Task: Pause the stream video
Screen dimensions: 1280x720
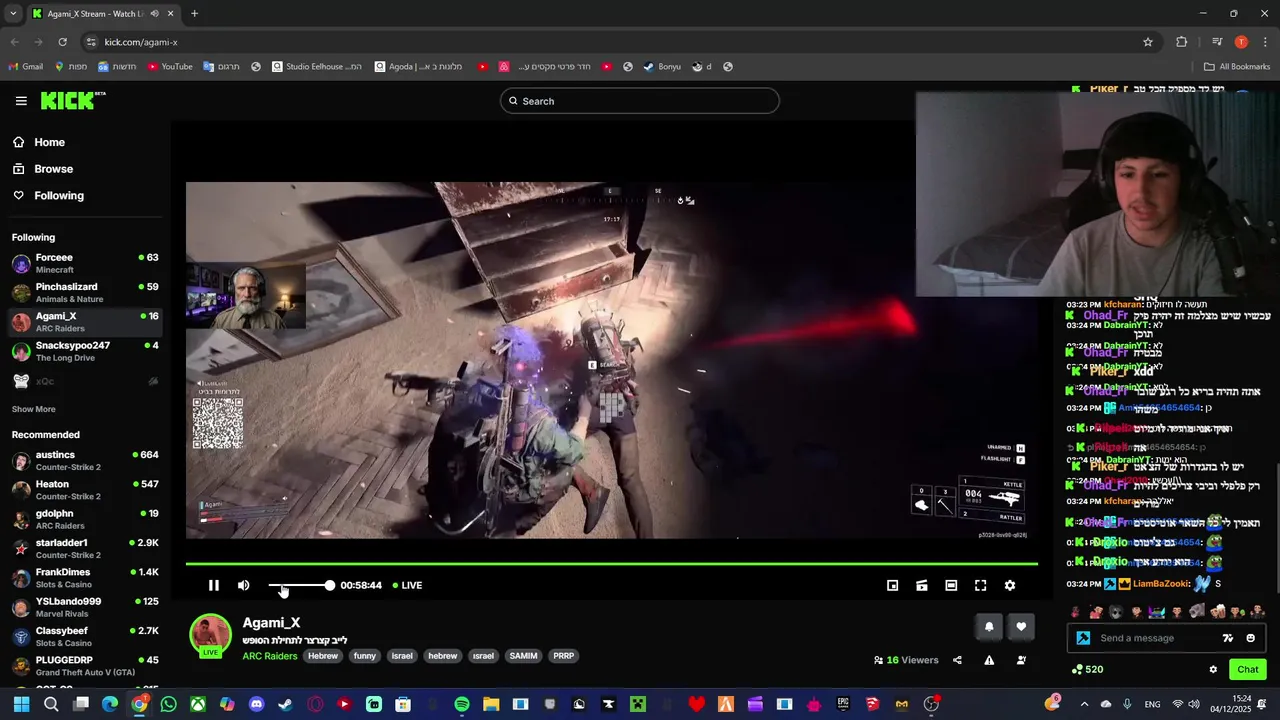Action: coord(213,585)
